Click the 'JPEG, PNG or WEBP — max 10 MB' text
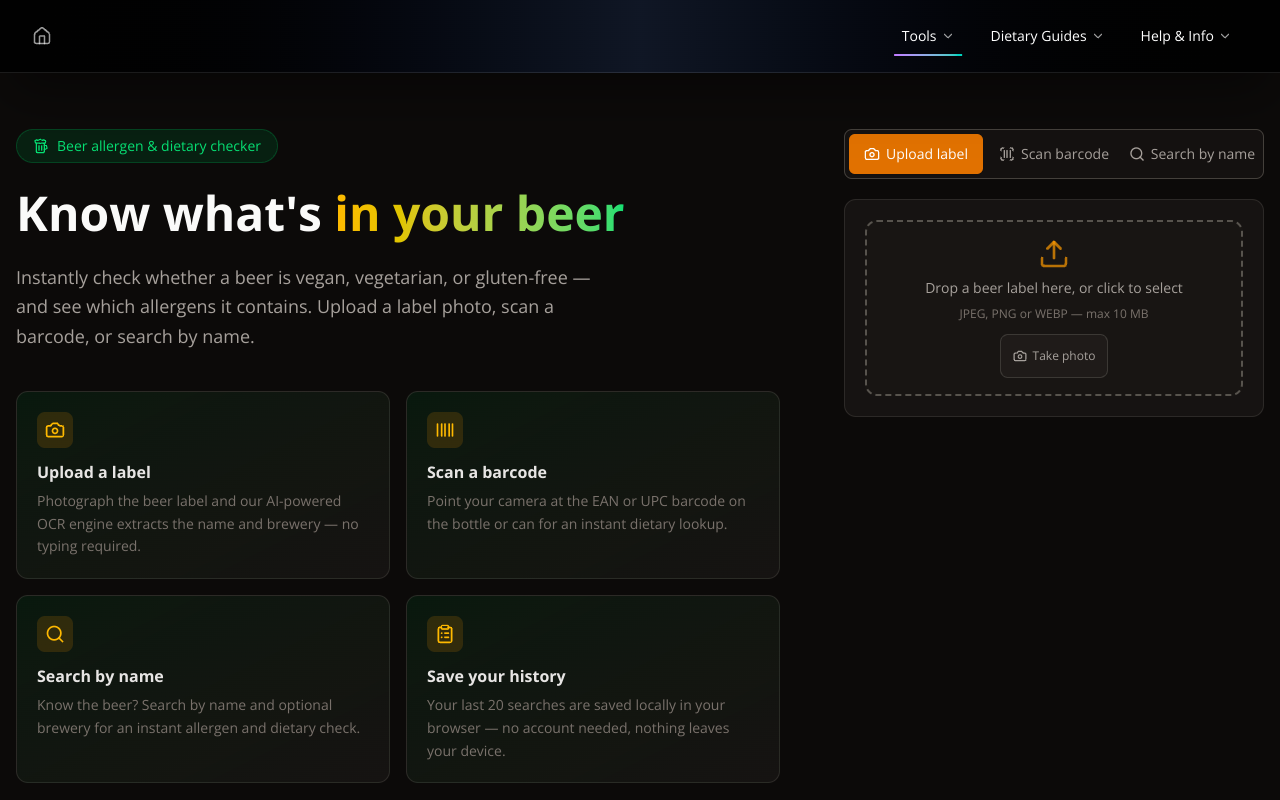The width and height of the screenshot is (1280, 800). coord(1054,314)
